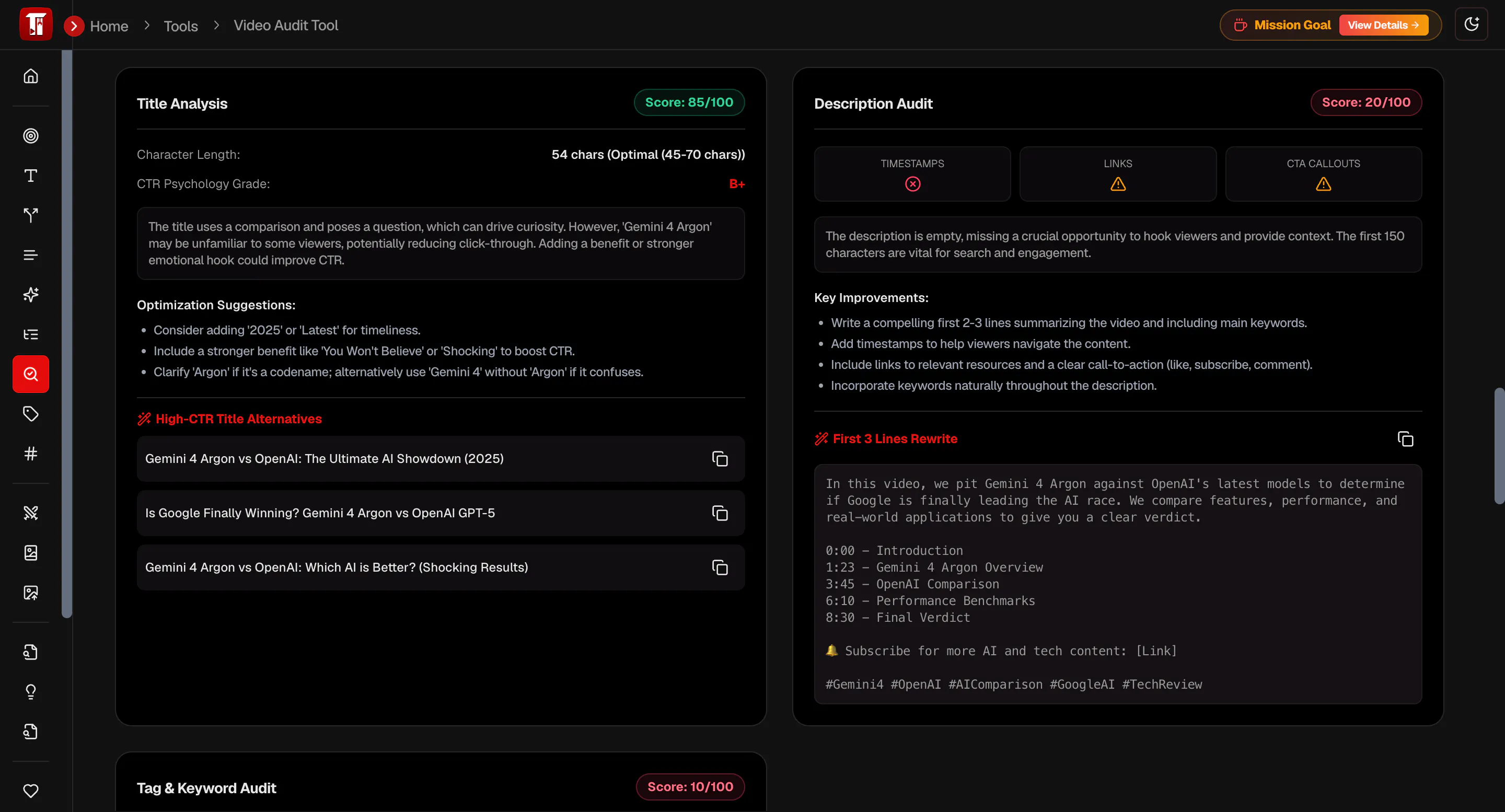Open the upper document-refresh icon in sidebar
1505x812 pixels.
pos(30,652)
